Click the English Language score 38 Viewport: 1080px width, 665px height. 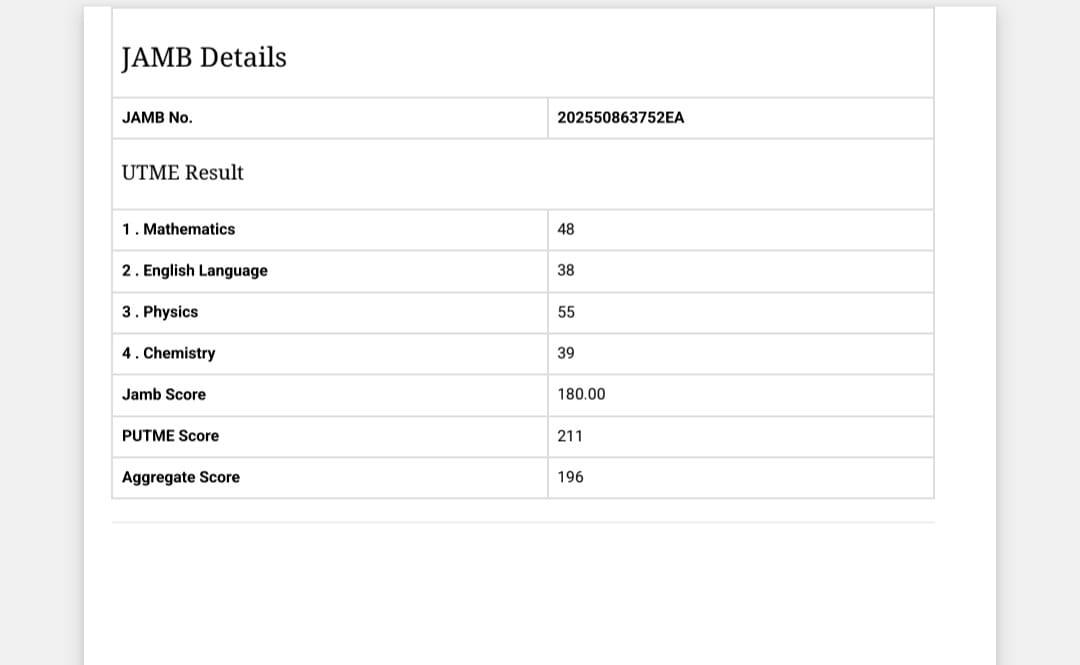point(566,271)
